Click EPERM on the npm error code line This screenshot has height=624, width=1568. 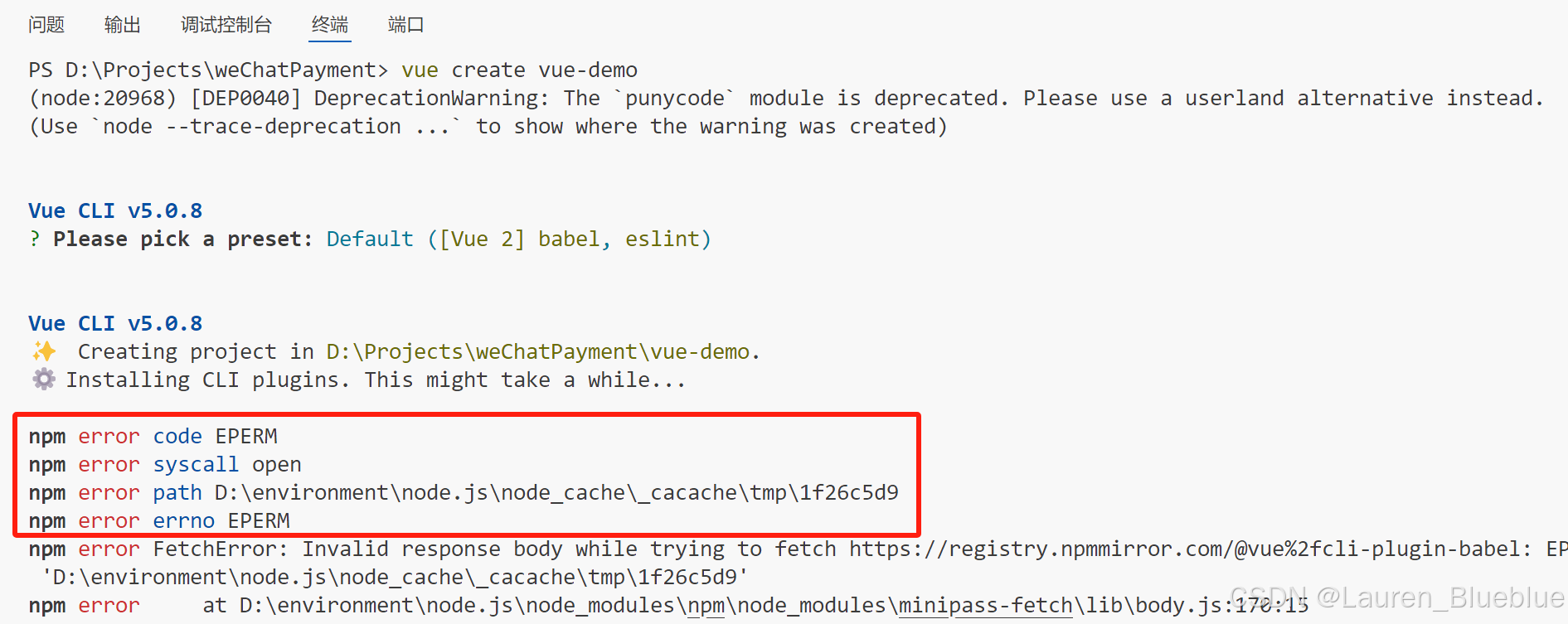(x=246, y=437)
